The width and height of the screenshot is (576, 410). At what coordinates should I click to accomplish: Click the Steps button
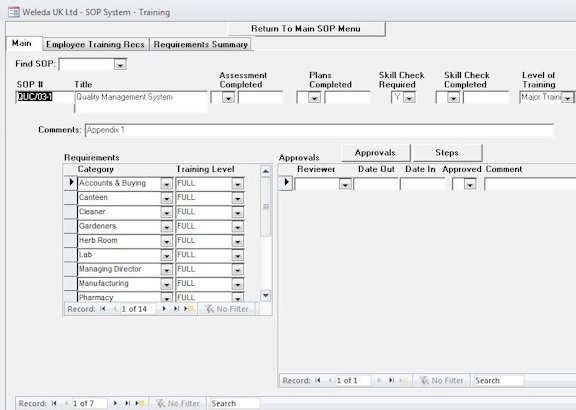point(447,153)
